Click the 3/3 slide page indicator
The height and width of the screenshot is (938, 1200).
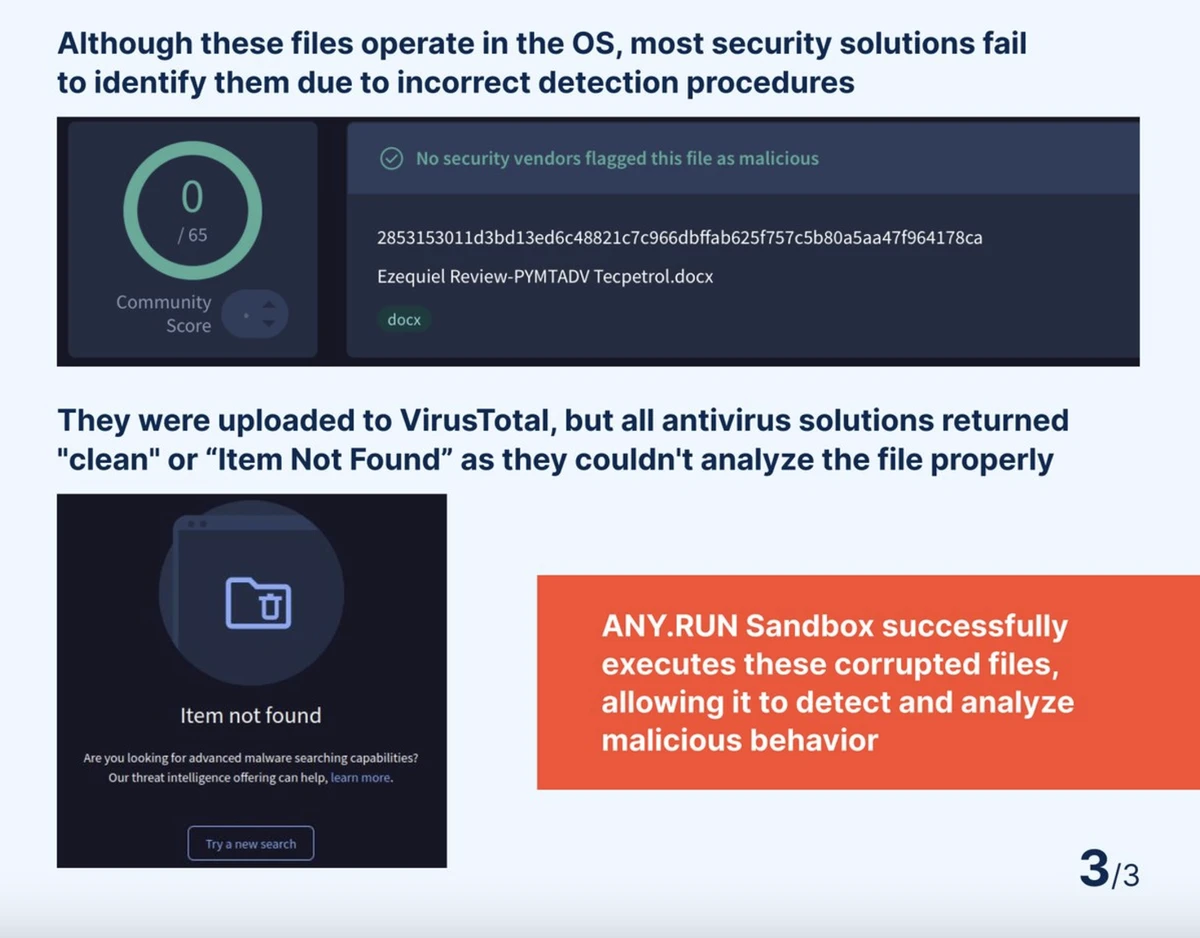point(1108,870)
